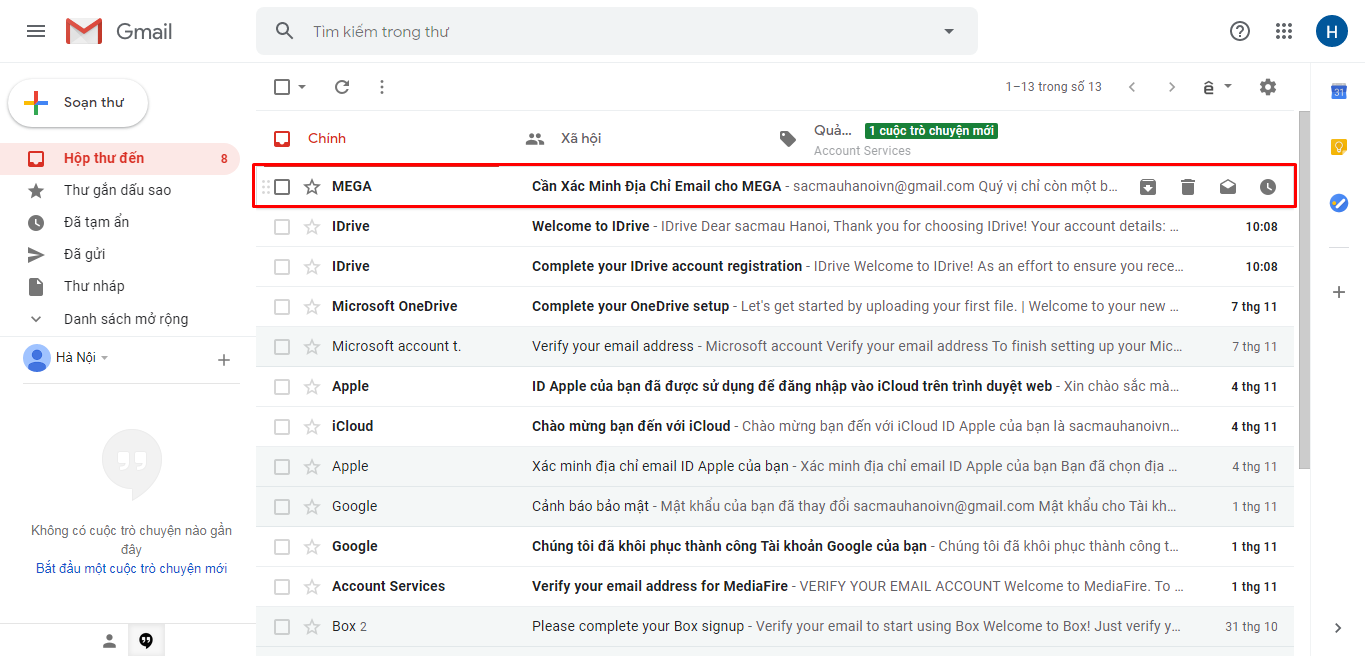Click the inbox vertical scrollbar
The height and width of the screenshot is (656, 1365).
point(1303,290)
